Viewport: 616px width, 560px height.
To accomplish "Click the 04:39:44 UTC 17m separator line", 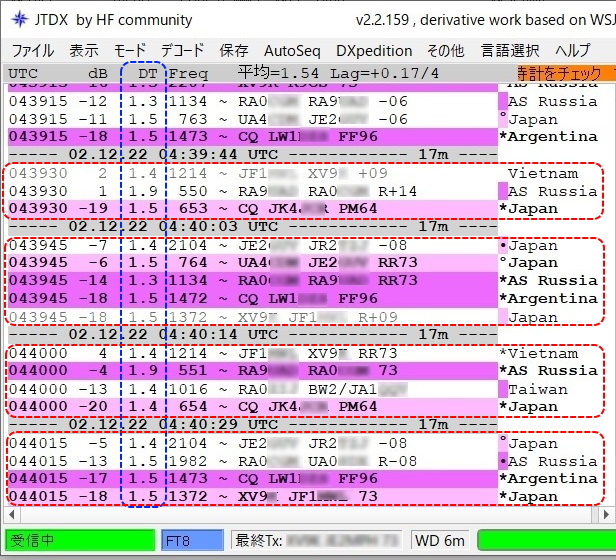I will tap(253, 155).
